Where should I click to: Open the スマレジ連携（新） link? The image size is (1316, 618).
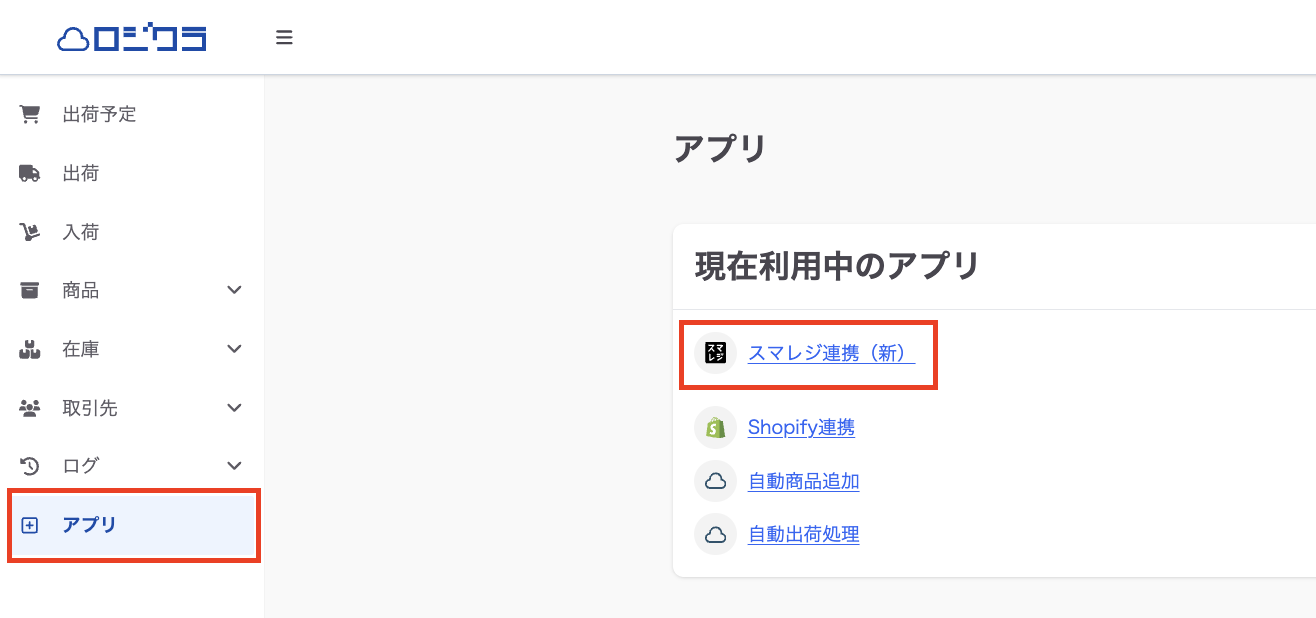pos(831,353)
